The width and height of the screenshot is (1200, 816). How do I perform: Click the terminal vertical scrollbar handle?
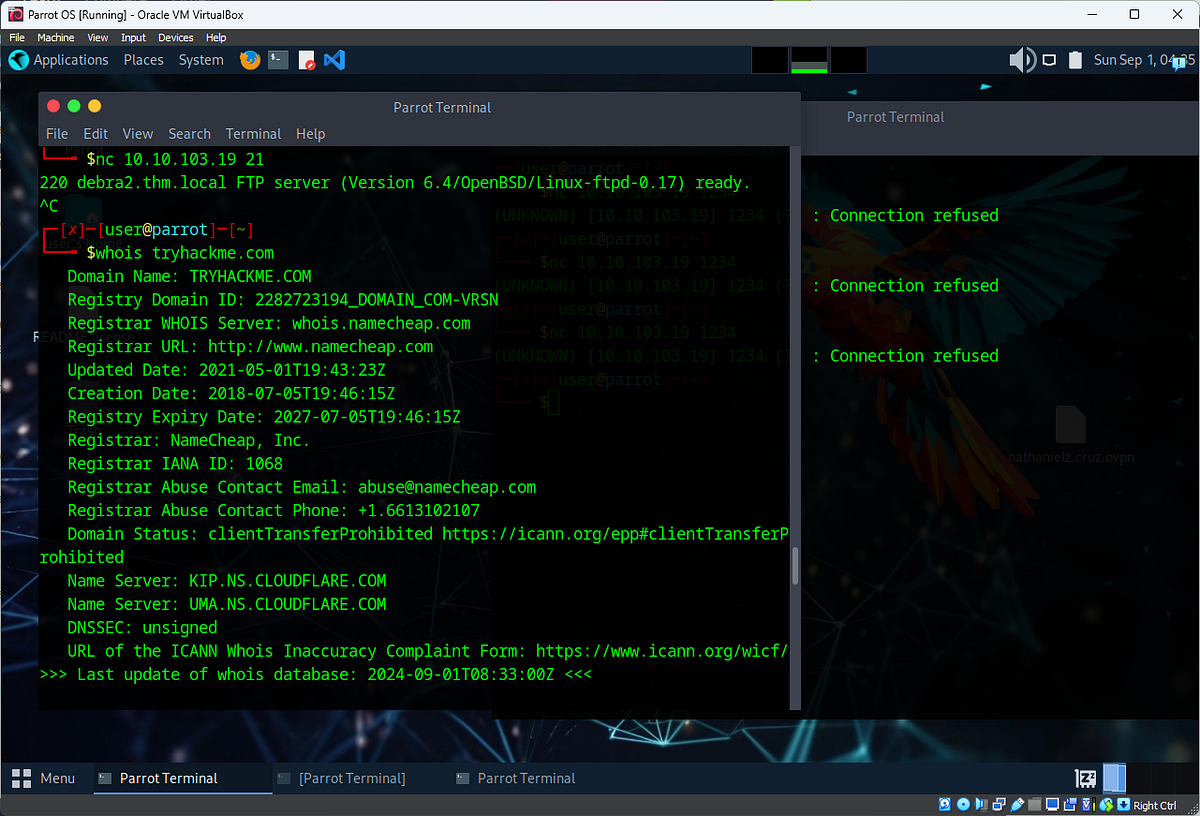[x=796, y=566]
